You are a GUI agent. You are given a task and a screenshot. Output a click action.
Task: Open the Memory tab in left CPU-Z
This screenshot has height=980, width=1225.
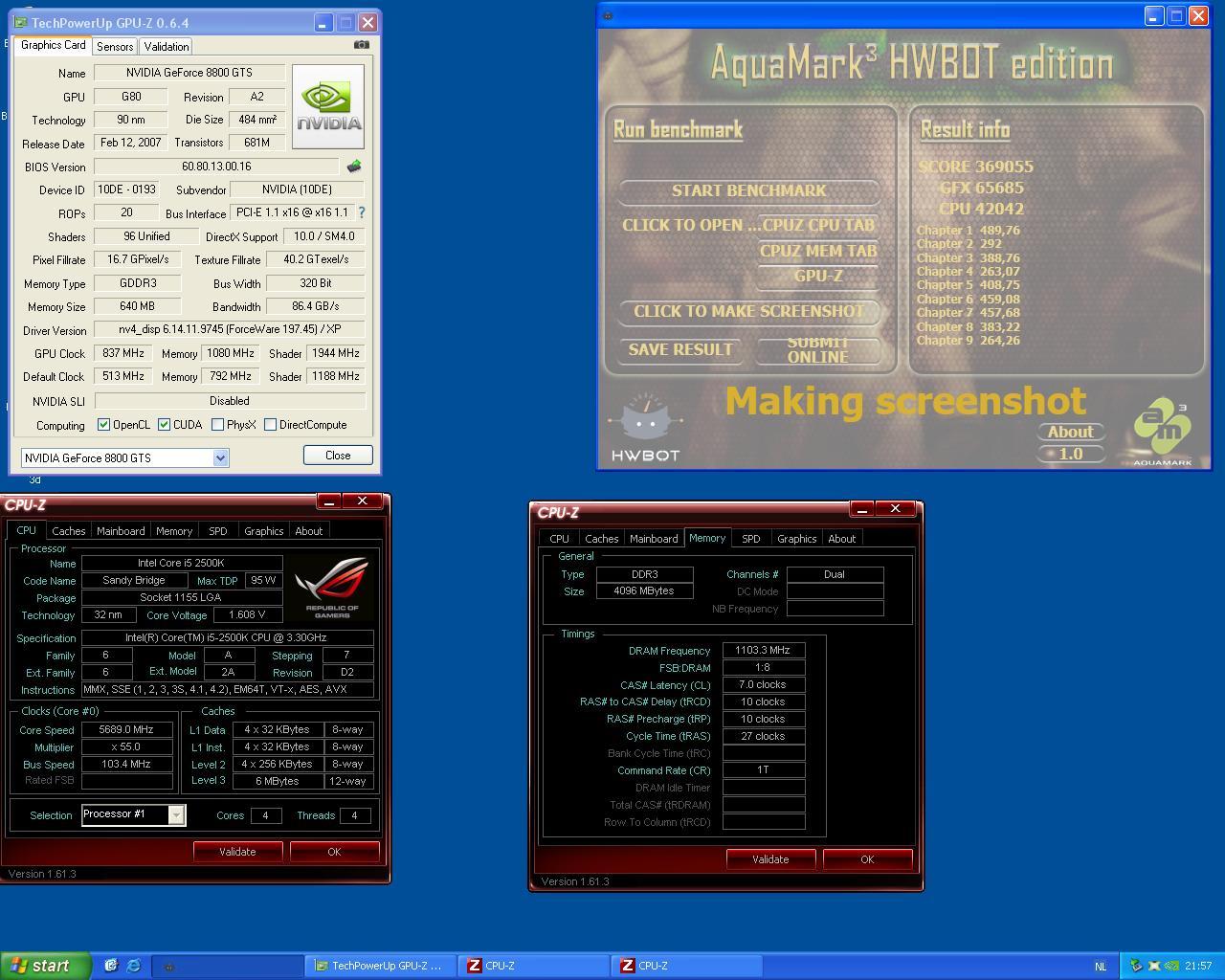point(174,531)
